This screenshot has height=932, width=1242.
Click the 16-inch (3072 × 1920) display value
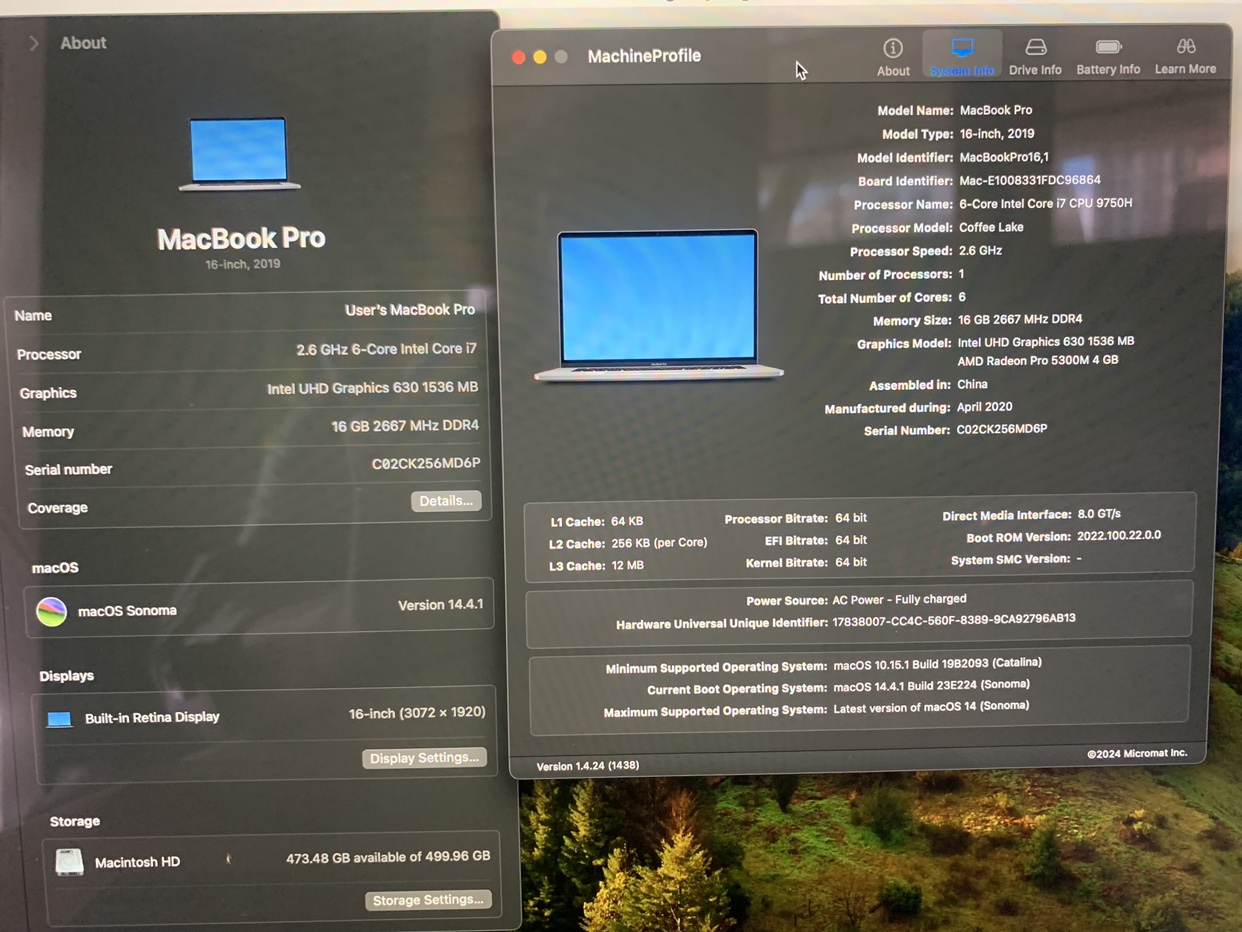417,713
